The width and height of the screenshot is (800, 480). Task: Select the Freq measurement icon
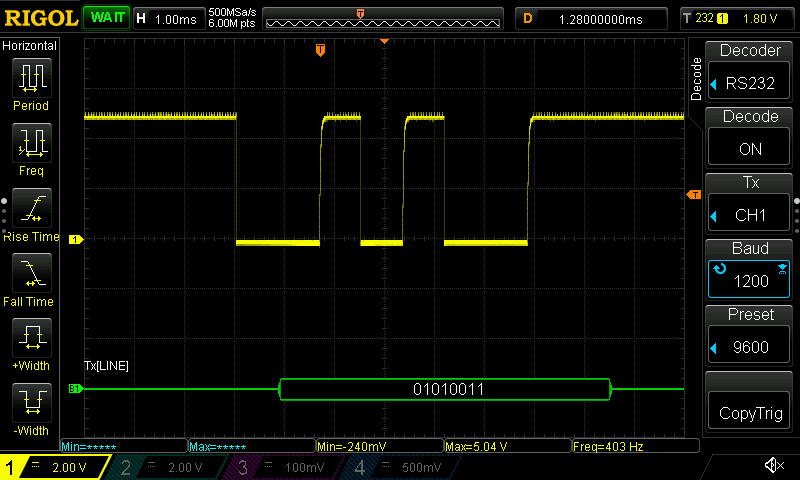(x=32, y=143)
